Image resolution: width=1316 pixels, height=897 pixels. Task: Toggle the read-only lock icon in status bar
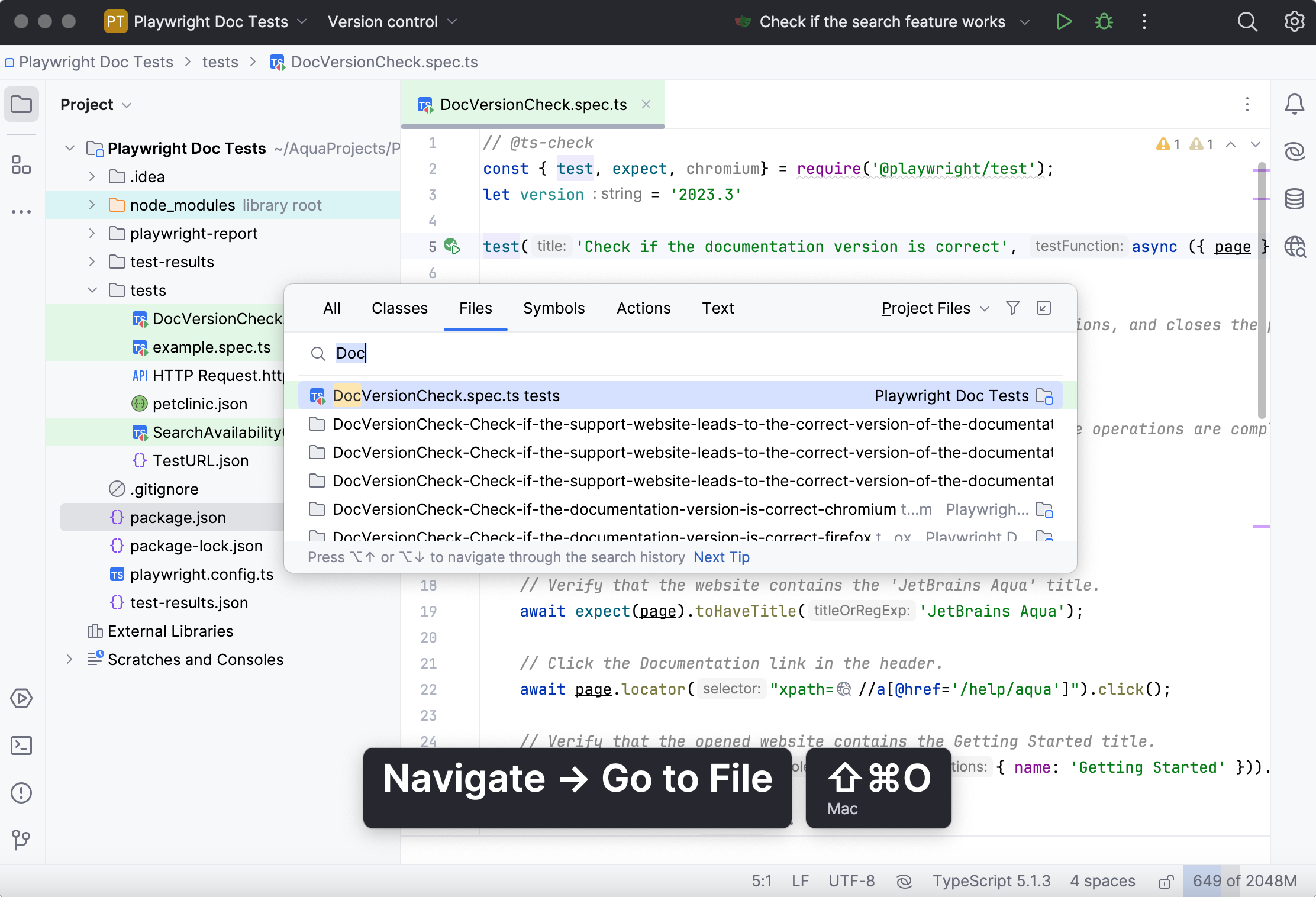point(1165,882)
